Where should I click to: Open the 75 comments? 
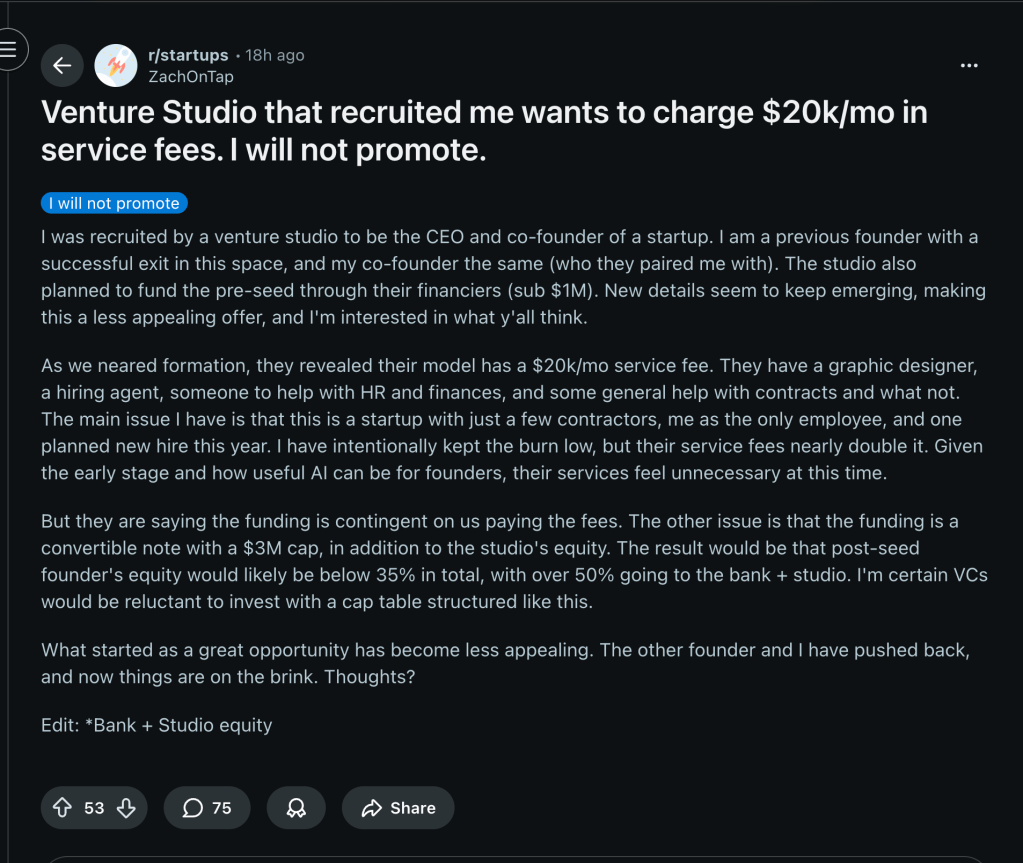(x=207, y=808)
